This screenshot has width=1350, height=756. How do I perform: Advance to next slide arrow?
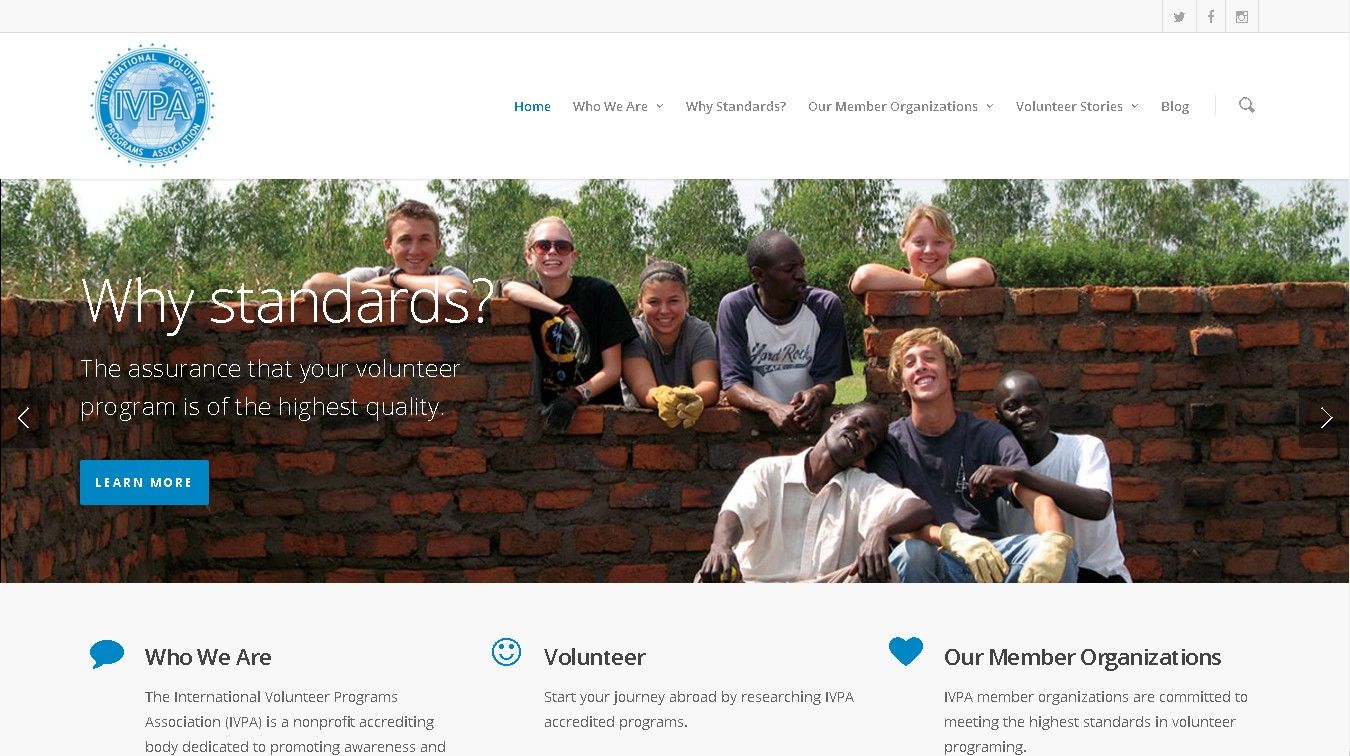click(1326, 418)
